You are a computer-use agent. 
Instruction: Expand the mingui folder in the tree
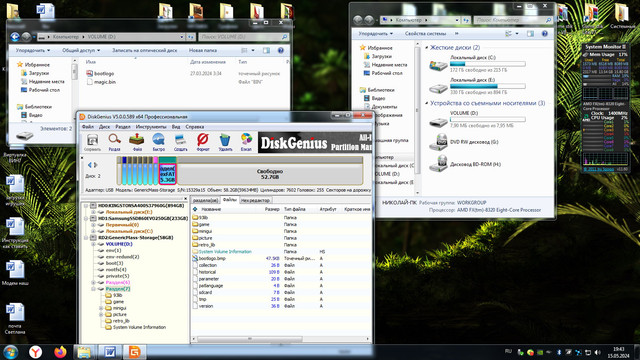pos(101,308)
